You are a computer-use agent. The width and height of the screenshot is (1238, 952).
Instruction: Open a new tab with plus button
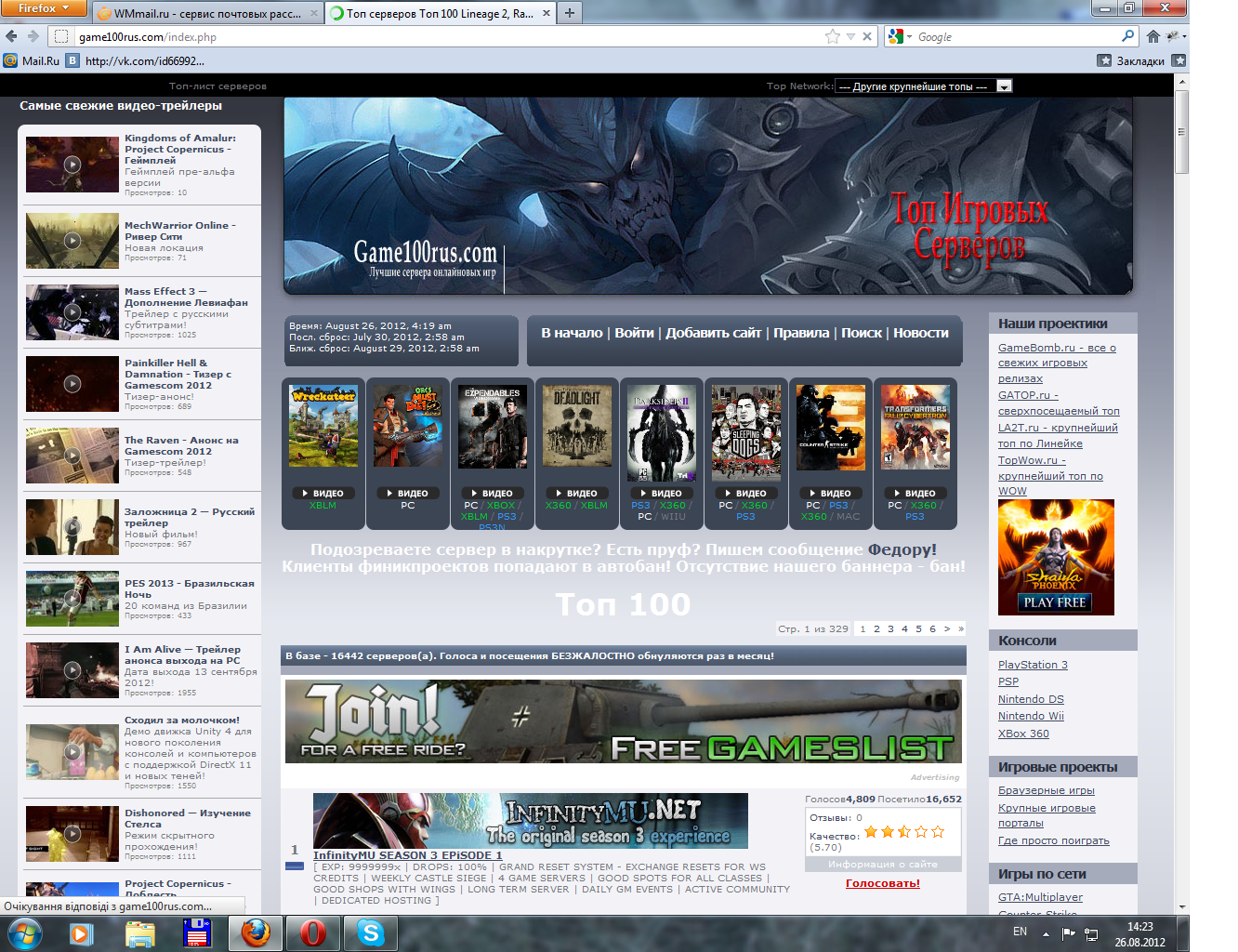click(x=570, y=12)
